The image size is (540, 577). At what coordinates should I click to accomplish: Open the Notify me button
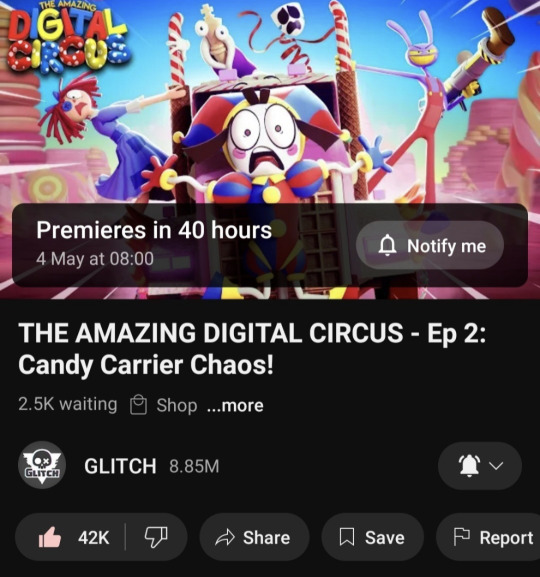pos(430,245)
